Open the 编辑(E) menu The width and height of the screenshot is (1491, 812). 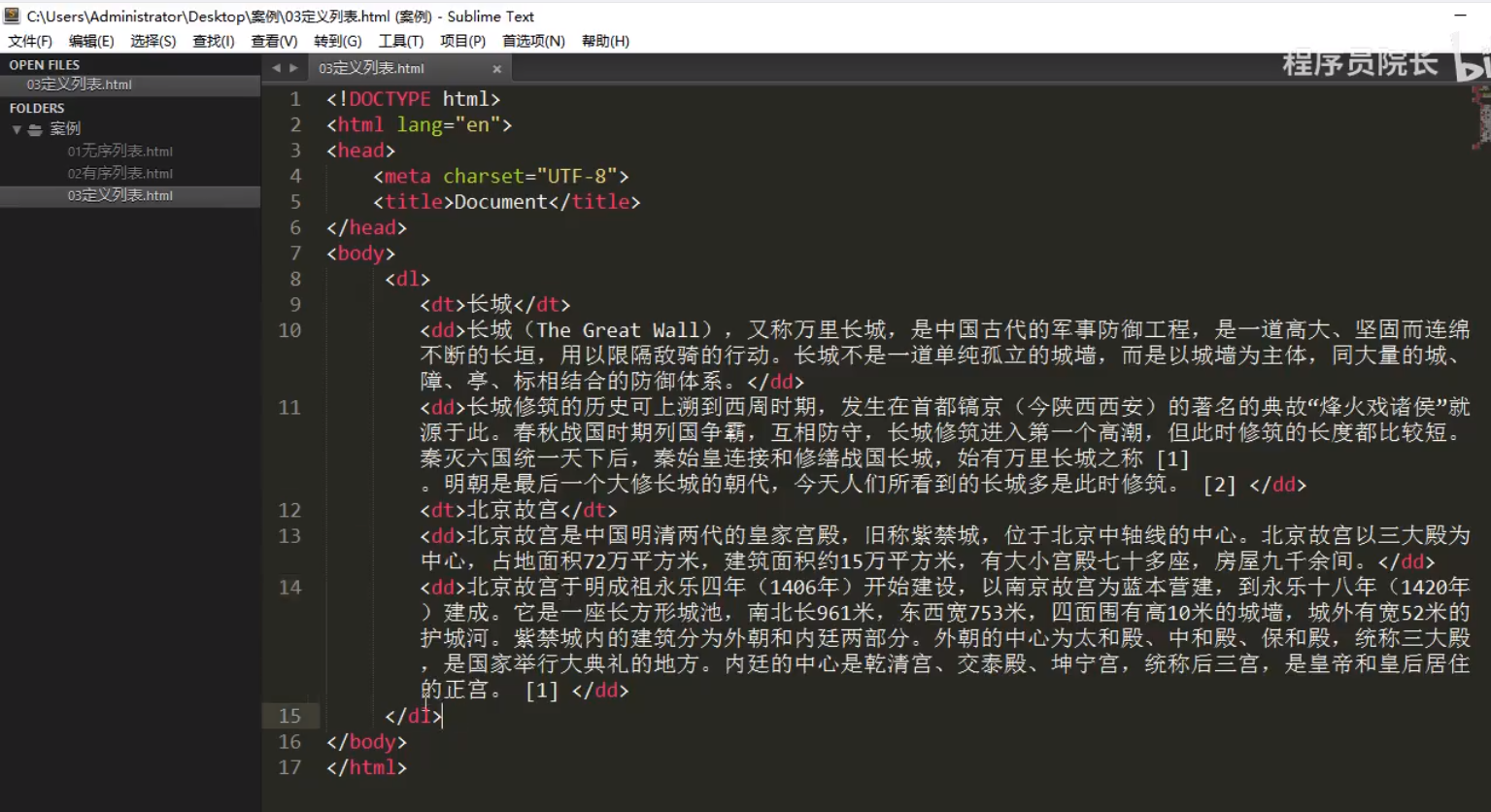[91, 41]
